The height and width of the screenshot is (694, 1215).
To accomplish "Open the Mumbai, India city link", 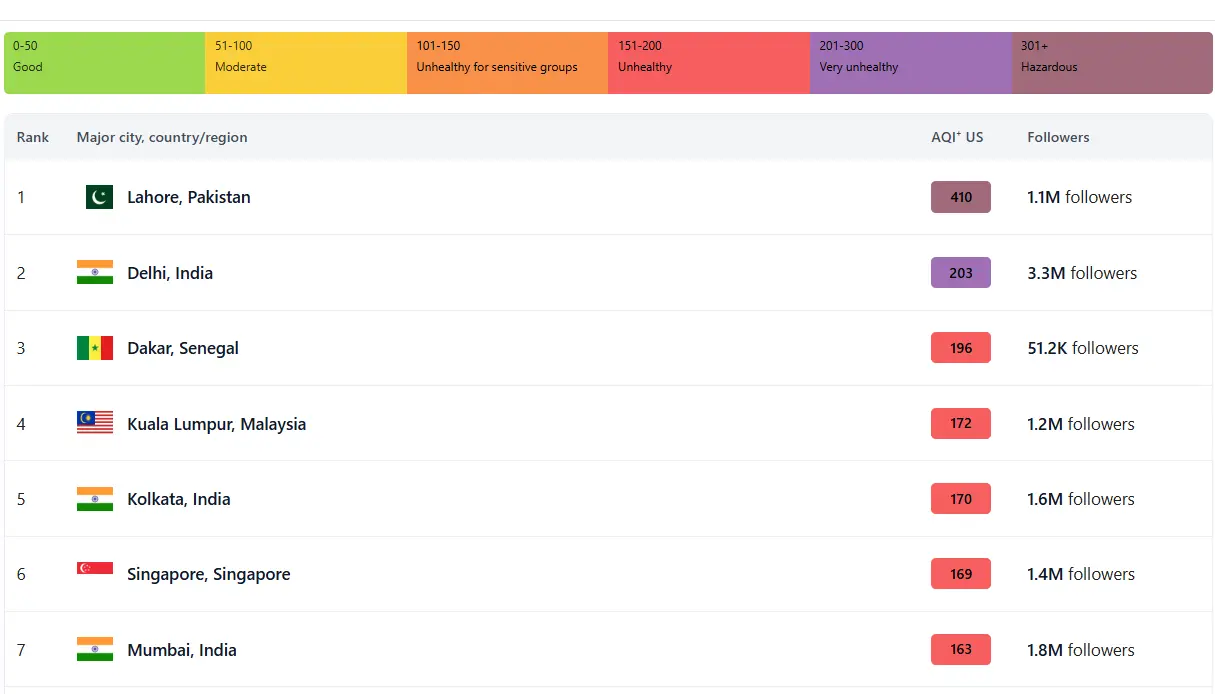I will tap(182, 650).
